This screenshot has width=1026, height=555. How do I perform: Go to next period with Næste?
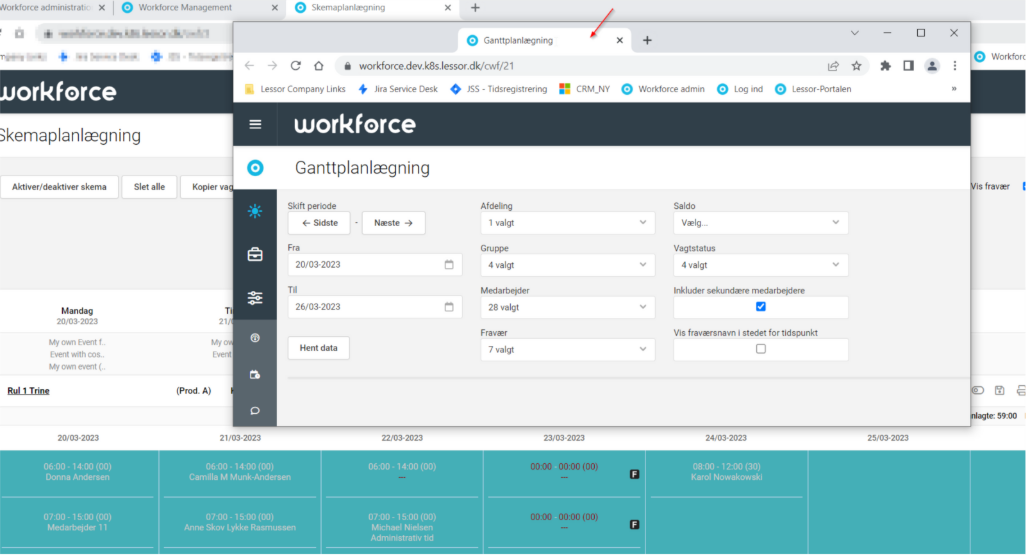393,223
